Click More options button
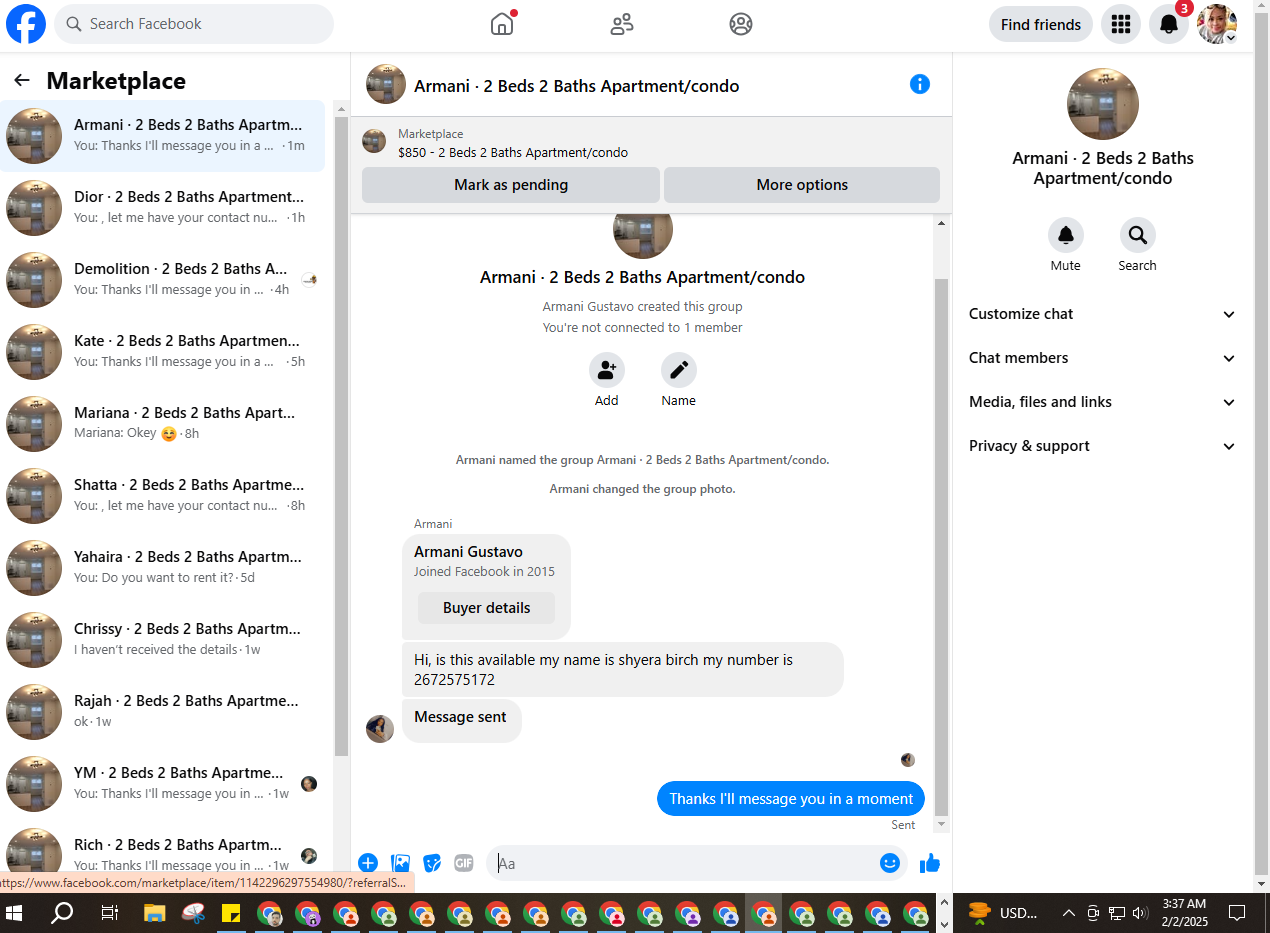 (x=802, y=185)
